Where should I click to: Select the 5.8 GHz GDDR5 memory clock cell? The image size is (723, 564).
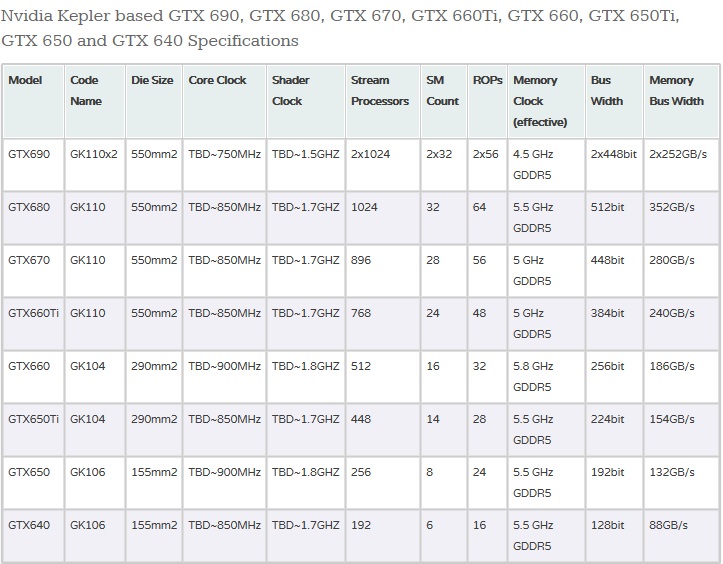(546, 377)
